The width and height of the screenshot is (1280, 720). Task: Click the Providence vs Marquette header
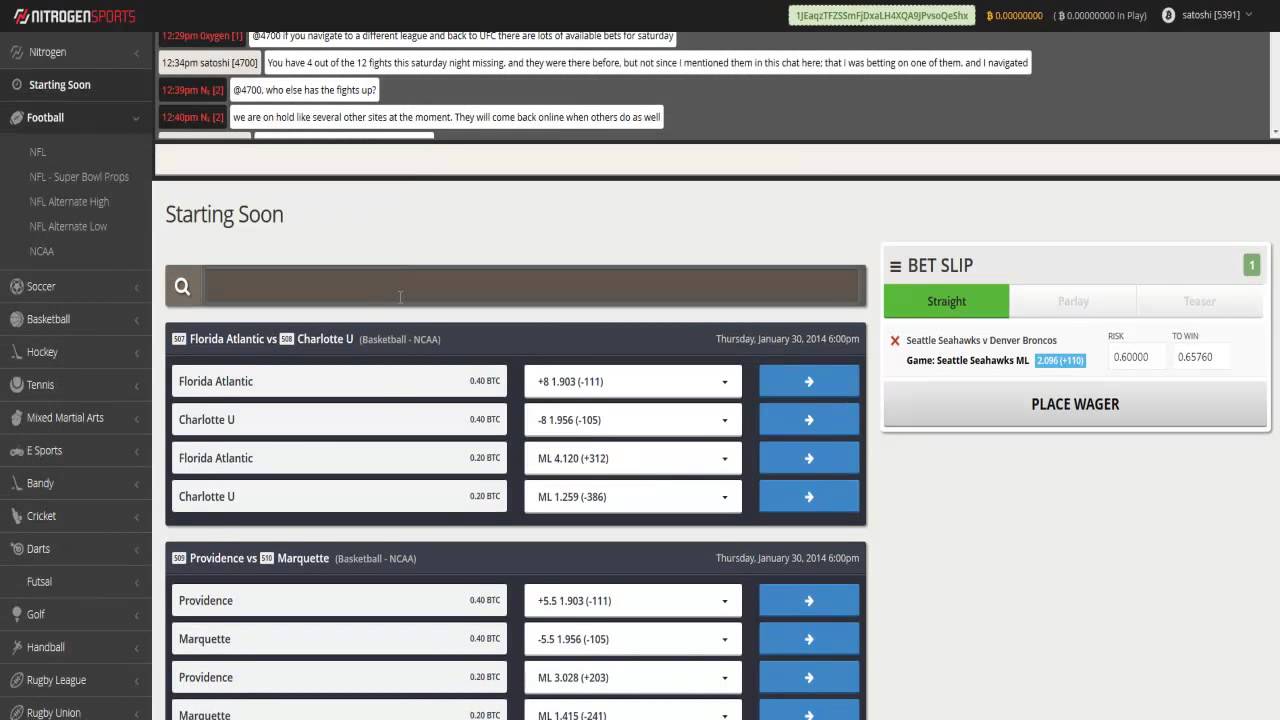[516, 558]
